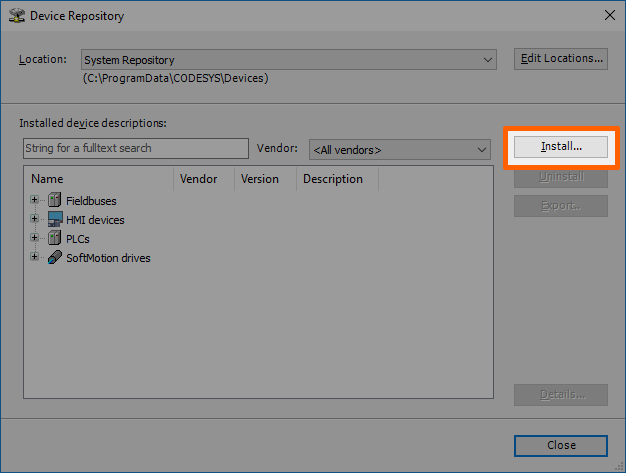Expand the HMI devices tree node

35,220
